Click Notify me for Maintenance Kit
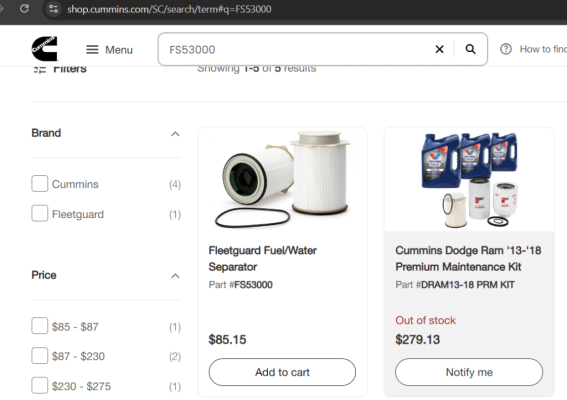567x400 pixels. click(x=469, y=372)
